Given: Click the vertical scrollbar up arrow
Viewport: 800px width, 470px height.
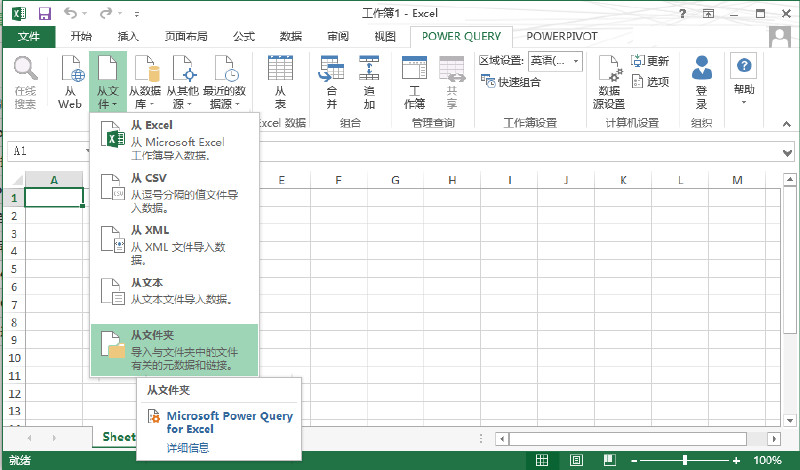Looking at the screenshot, I should click(789, 179).
